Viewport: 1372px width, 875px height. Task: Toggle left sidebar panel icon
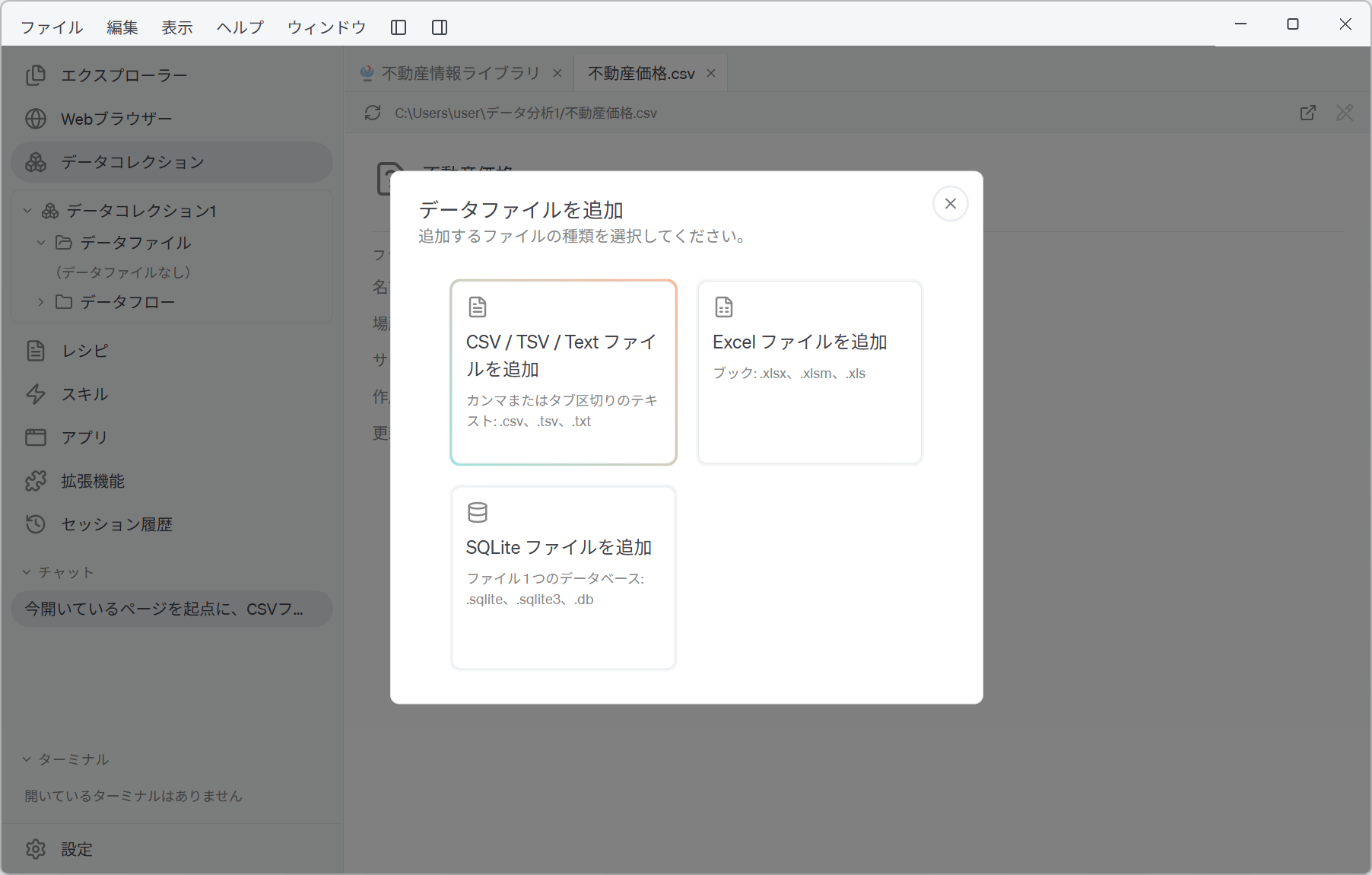399,27
